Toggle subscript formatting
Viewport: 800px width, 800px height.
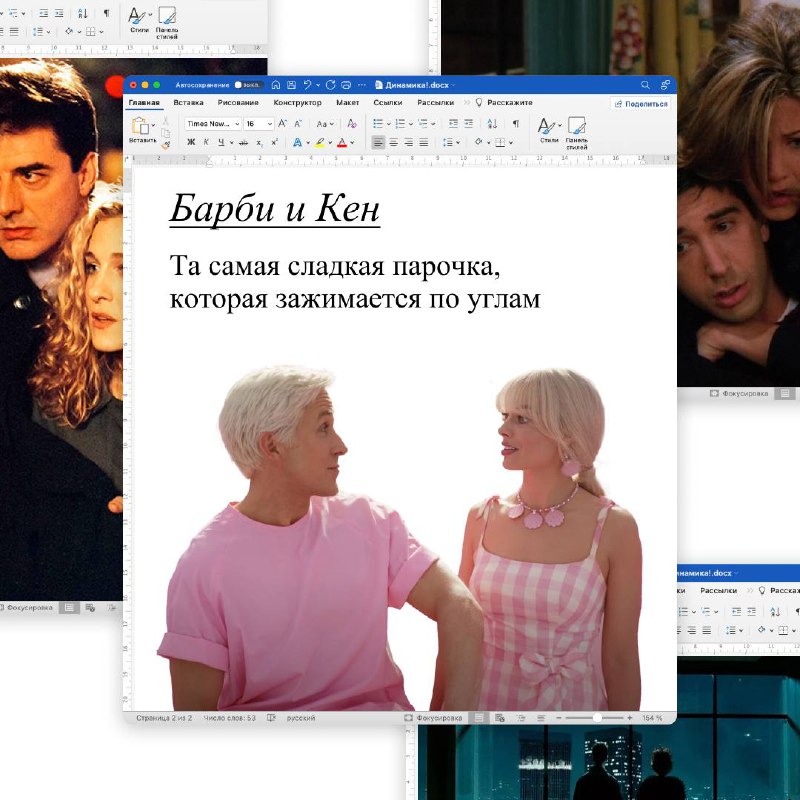259,143
